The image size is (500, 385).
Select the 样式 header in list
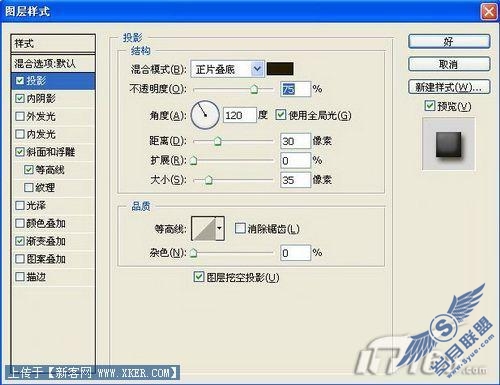(x=53, y=43)
